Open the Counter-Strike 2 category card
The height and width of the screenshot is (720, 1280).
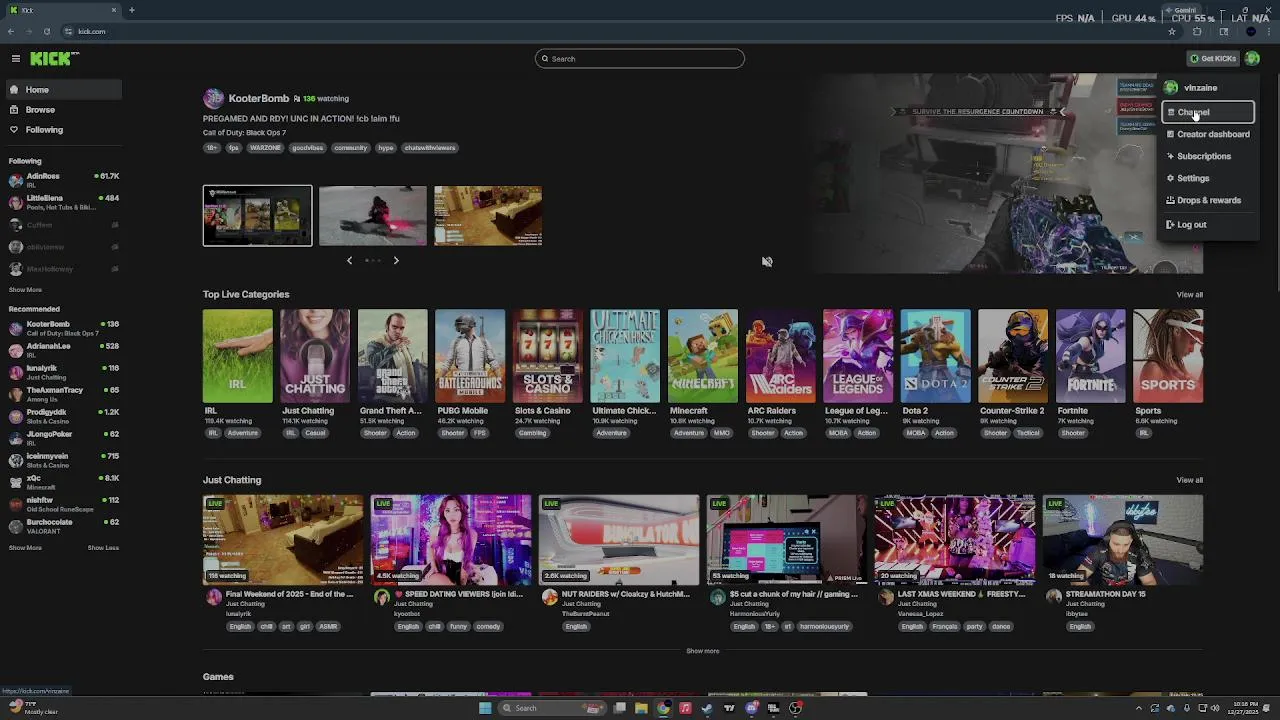coord(1013,356)
